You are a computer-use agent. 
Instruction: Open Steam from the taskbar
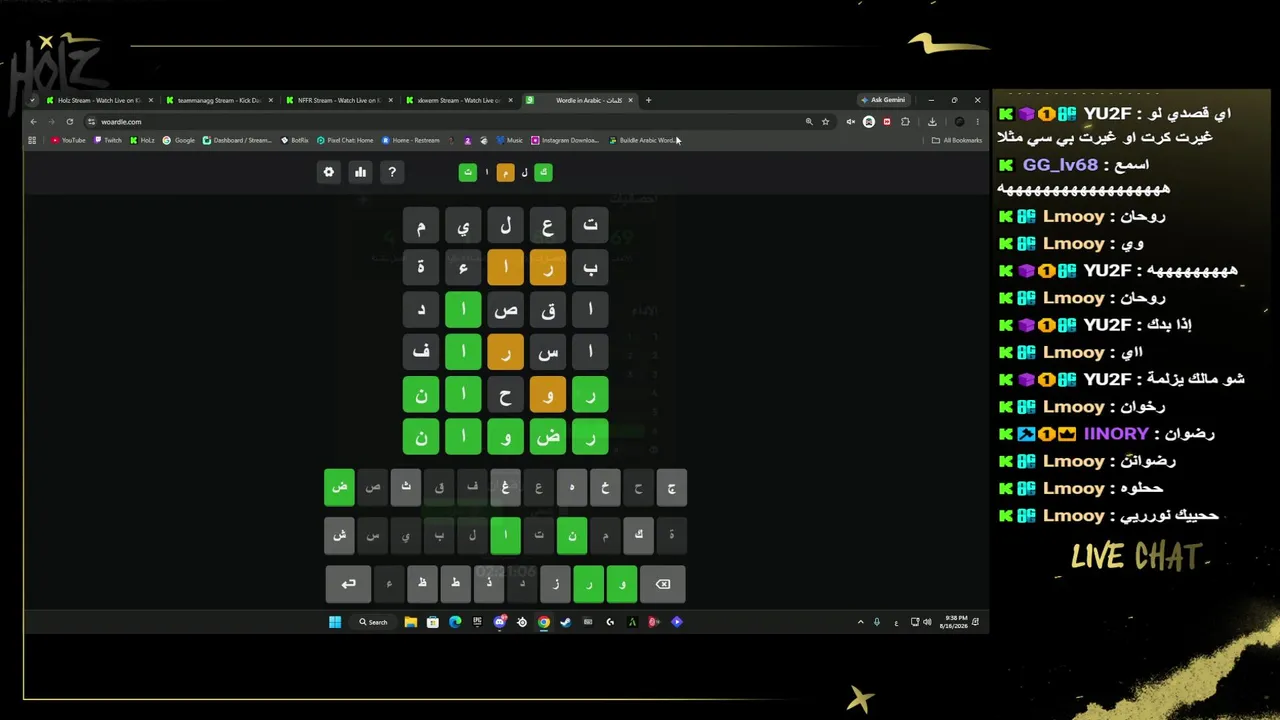point(566,622)
